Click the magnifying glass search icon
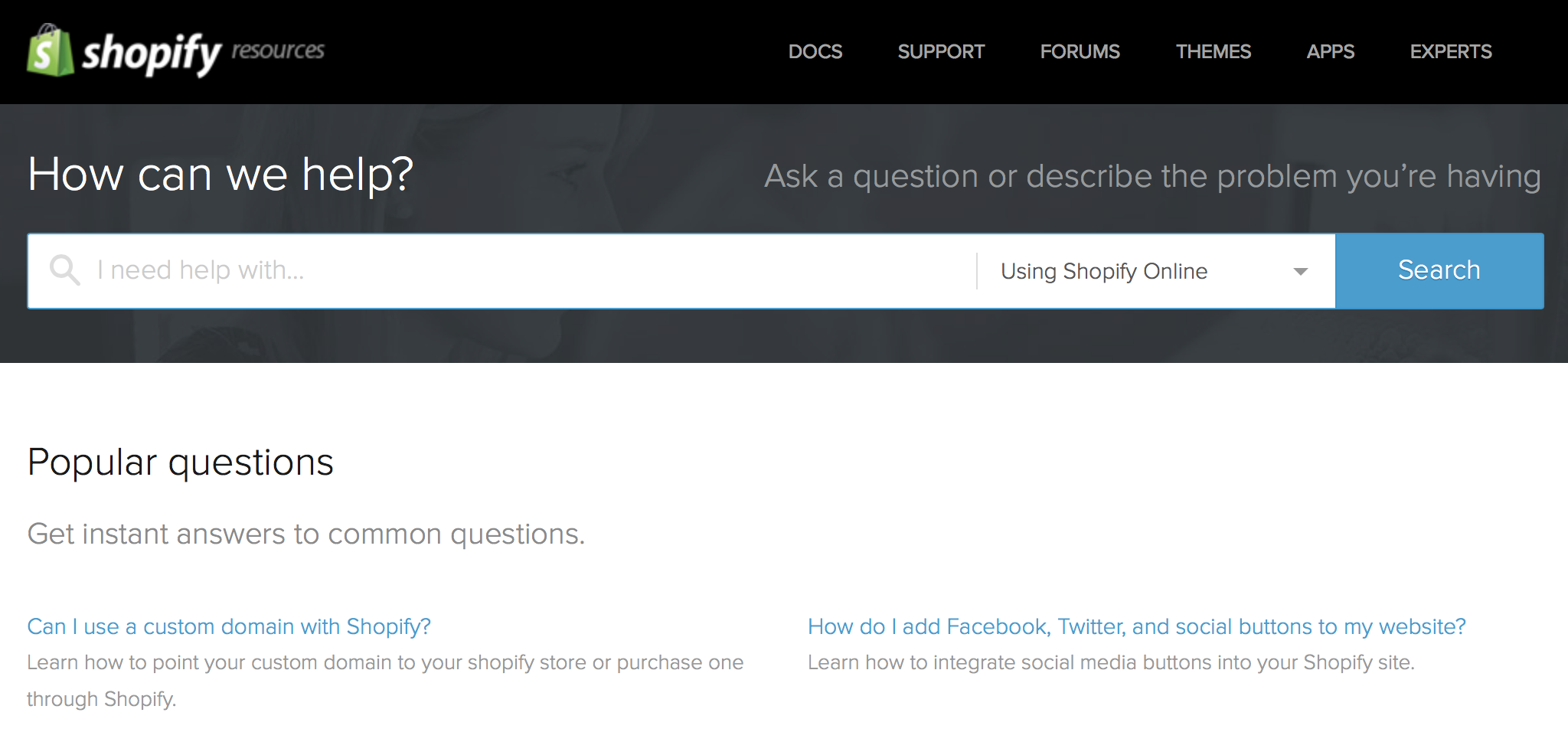This screenshot has height=755, width=1568. pos(65,270)
